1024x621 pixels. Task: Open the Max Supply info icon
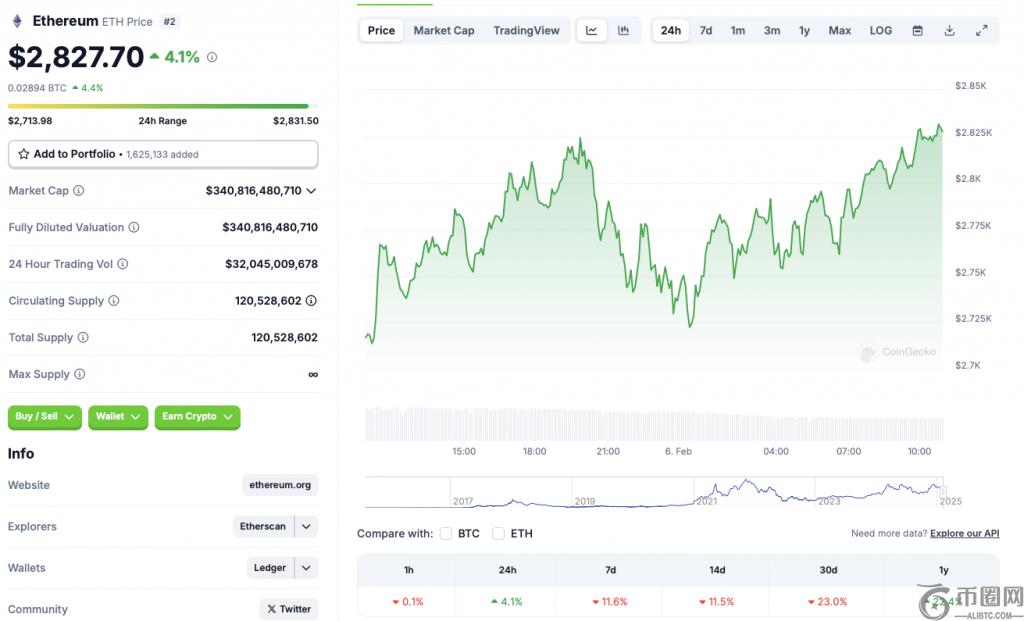tap(79, 374)
